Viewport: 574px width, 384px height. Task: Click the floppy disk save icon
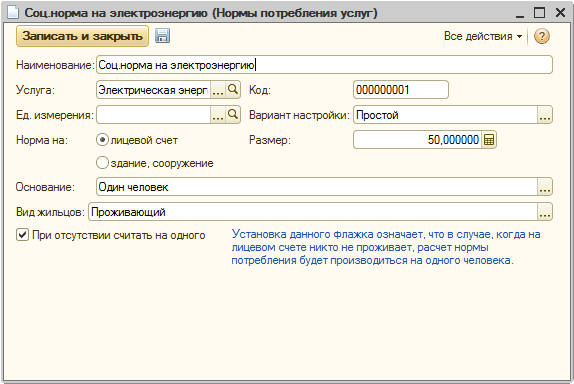[162, 36]
